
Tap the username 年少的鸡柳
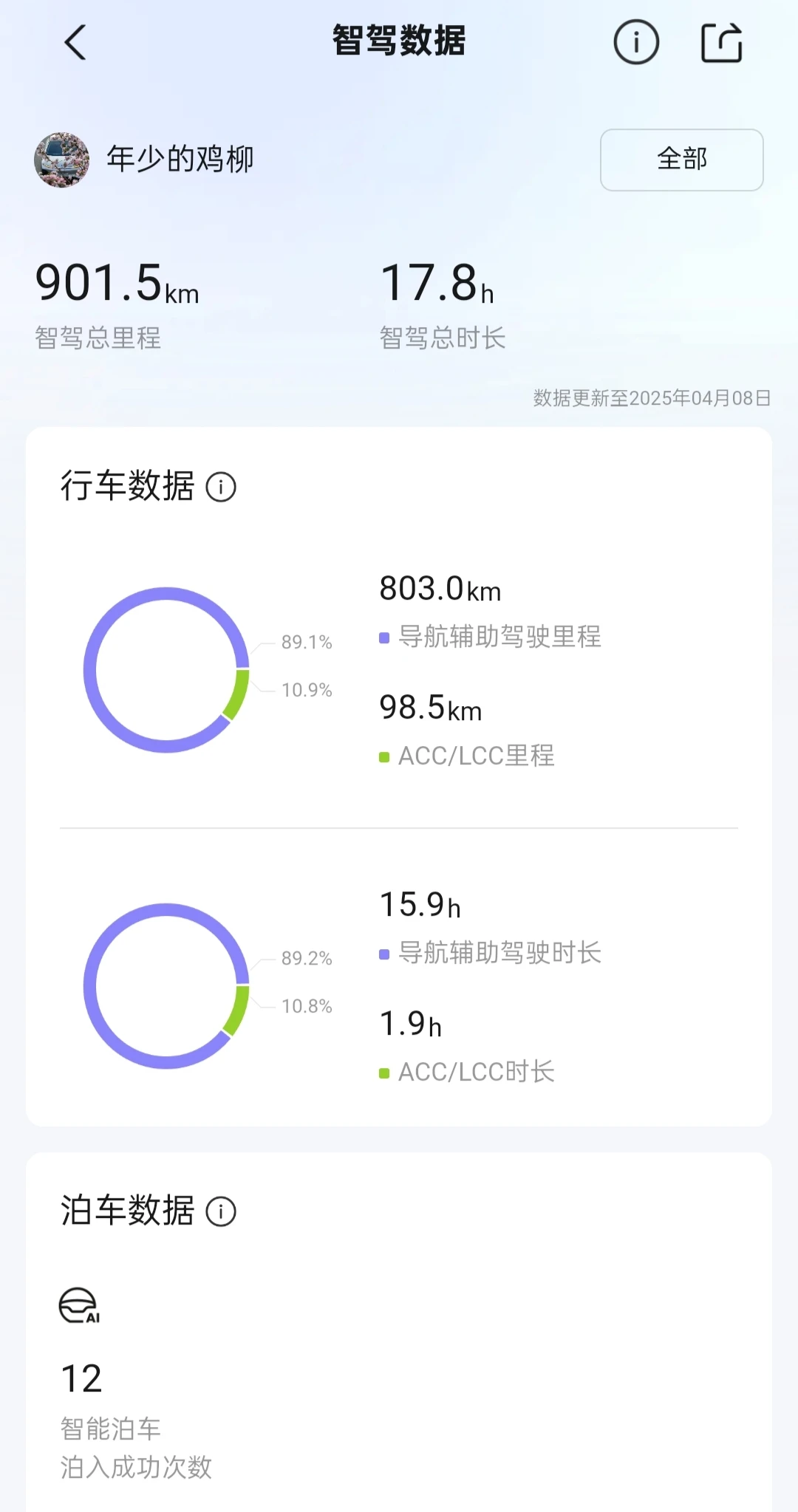coord(180,160)
